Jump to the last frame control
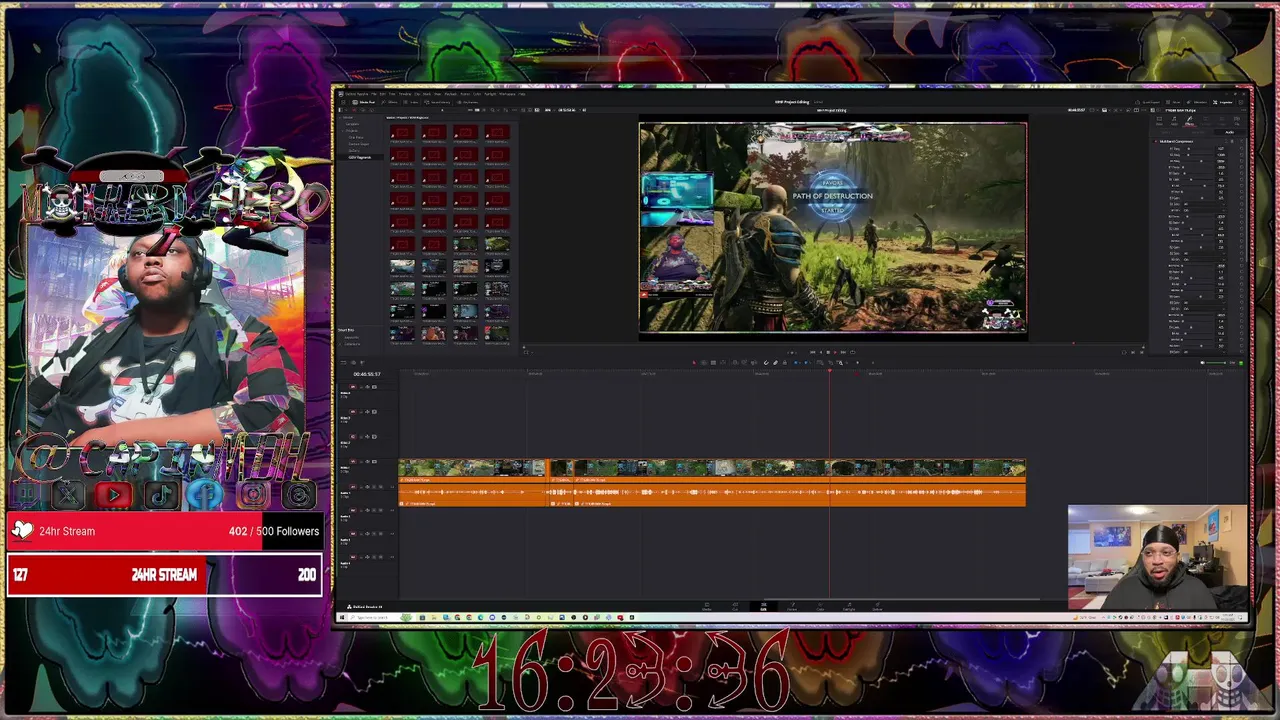The width and height of the screenshot is (1280, 720). [x=843, y=352]
